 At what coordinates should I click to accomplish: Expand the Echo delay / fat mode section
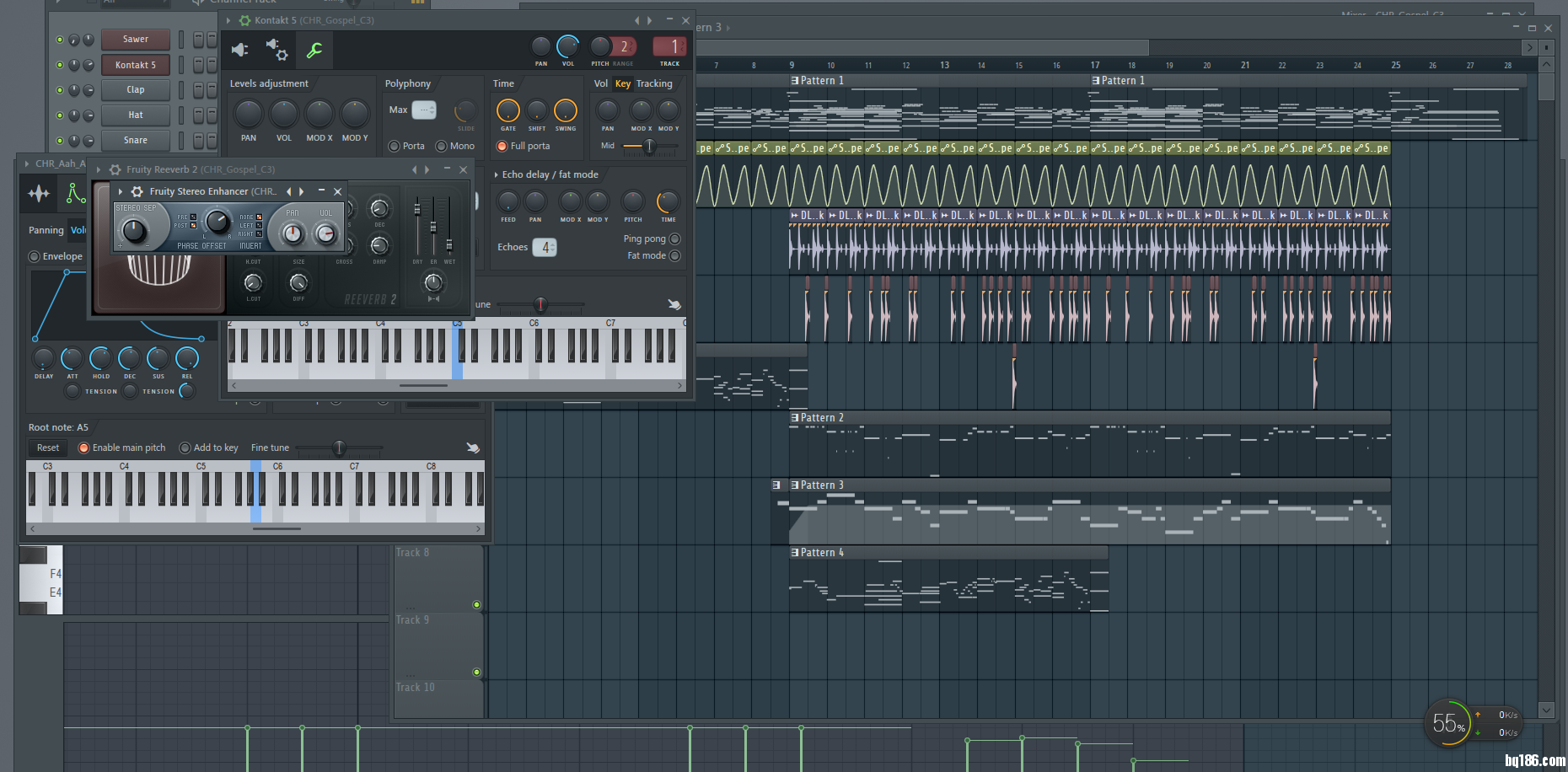pos(496,174)
